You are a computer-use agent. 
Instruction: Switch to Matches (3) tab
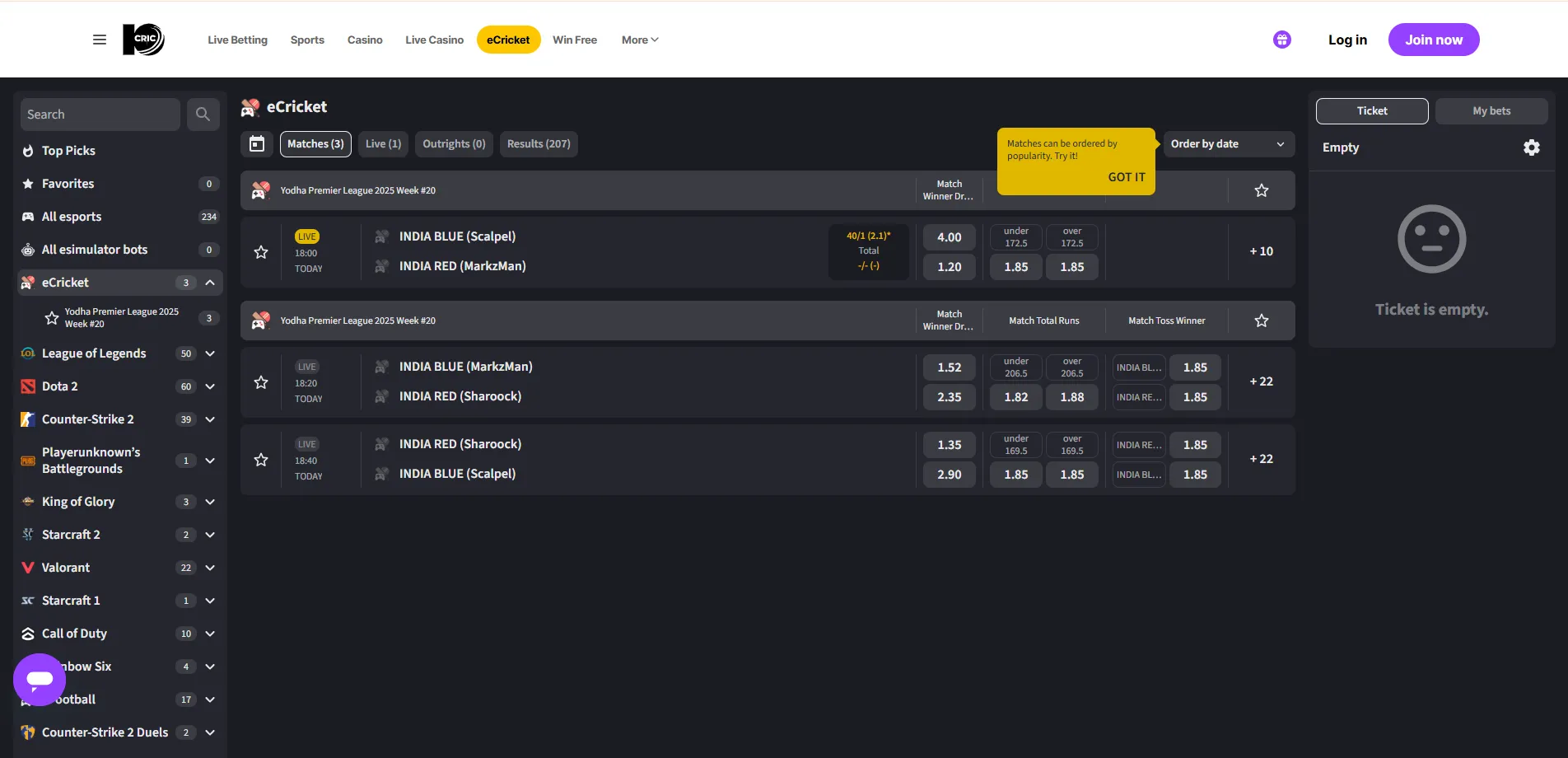pos(315,144)
